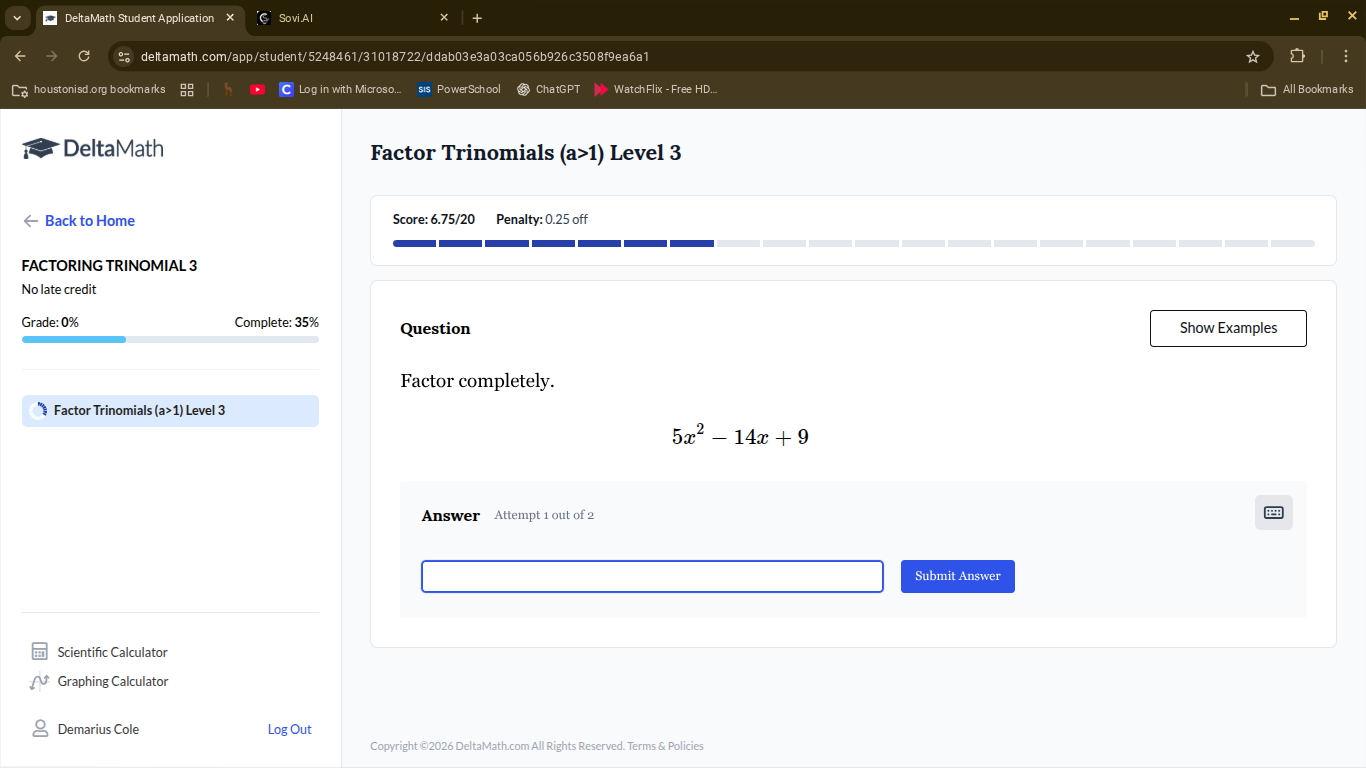Open Chrome's three-dot menu
Image resolution: width=1366 pixels, height=768 pixels.
click(1346, 56)
